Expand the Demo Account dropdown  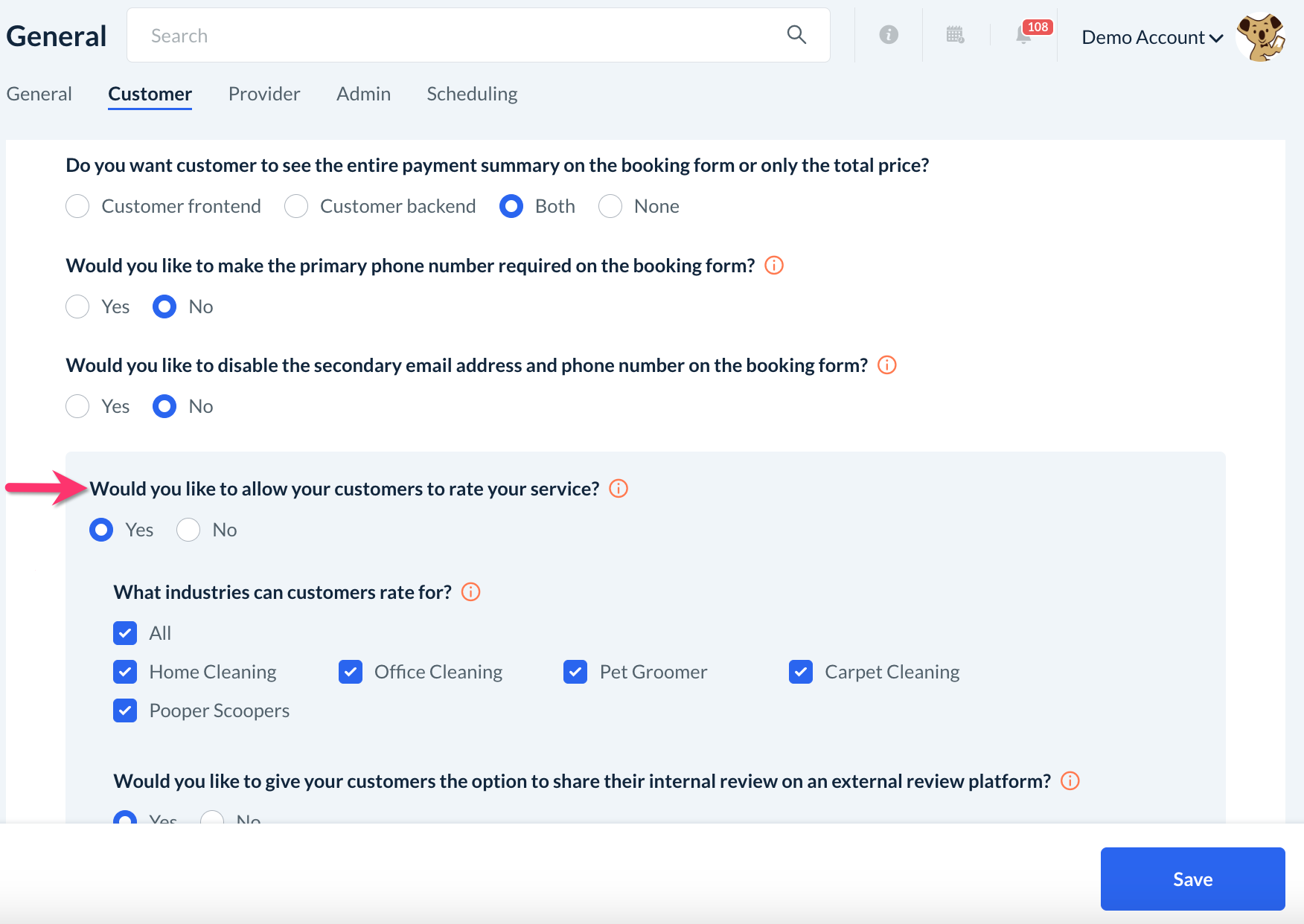click(x=1151, y=37)
